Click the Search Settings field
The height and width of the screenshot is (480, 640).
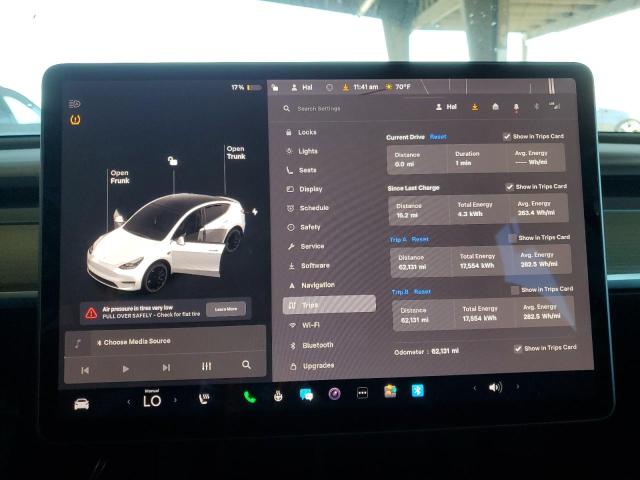[x=340, y=108]
